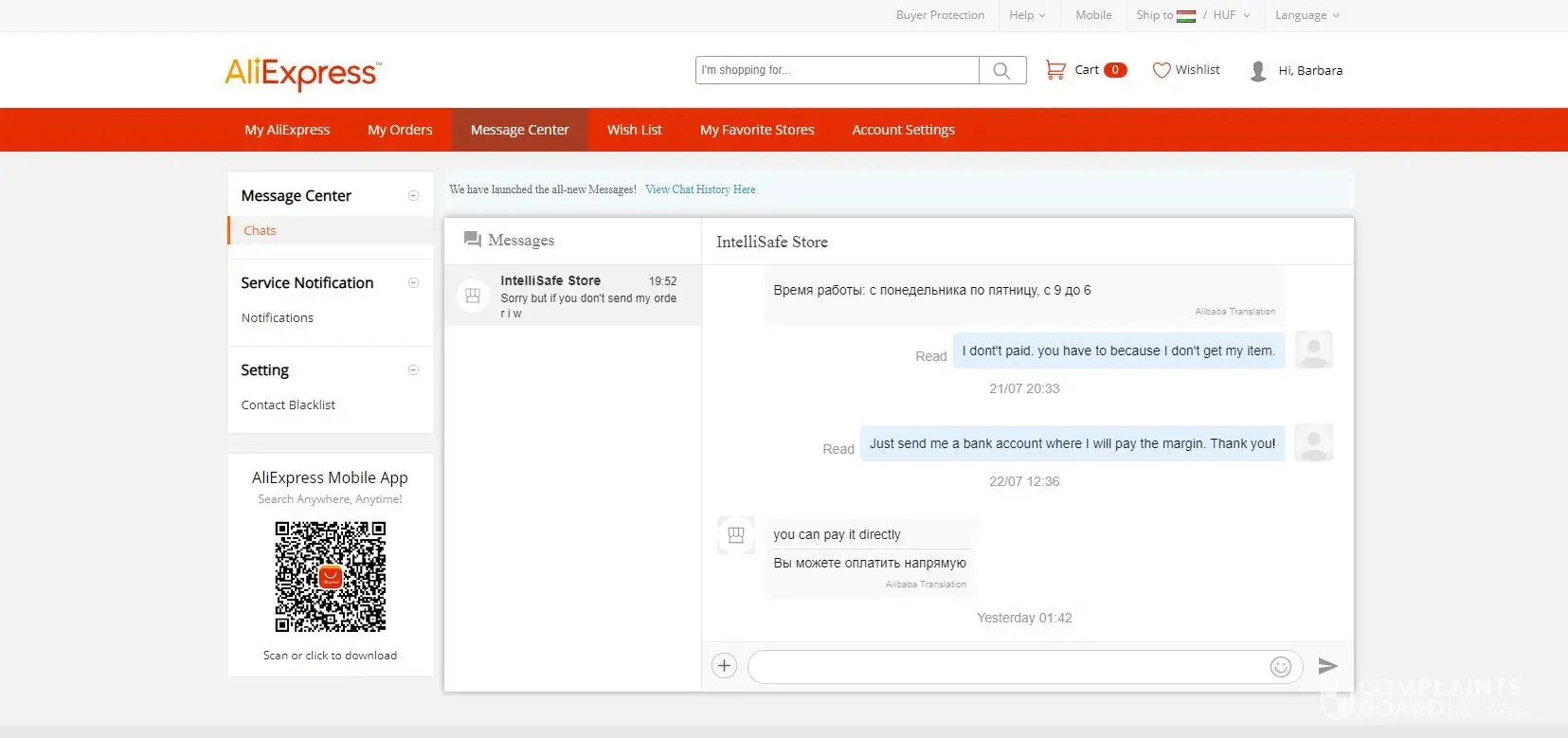
Task: Collapse the Message Center sidebar section
Action: [x=413, y=195]
